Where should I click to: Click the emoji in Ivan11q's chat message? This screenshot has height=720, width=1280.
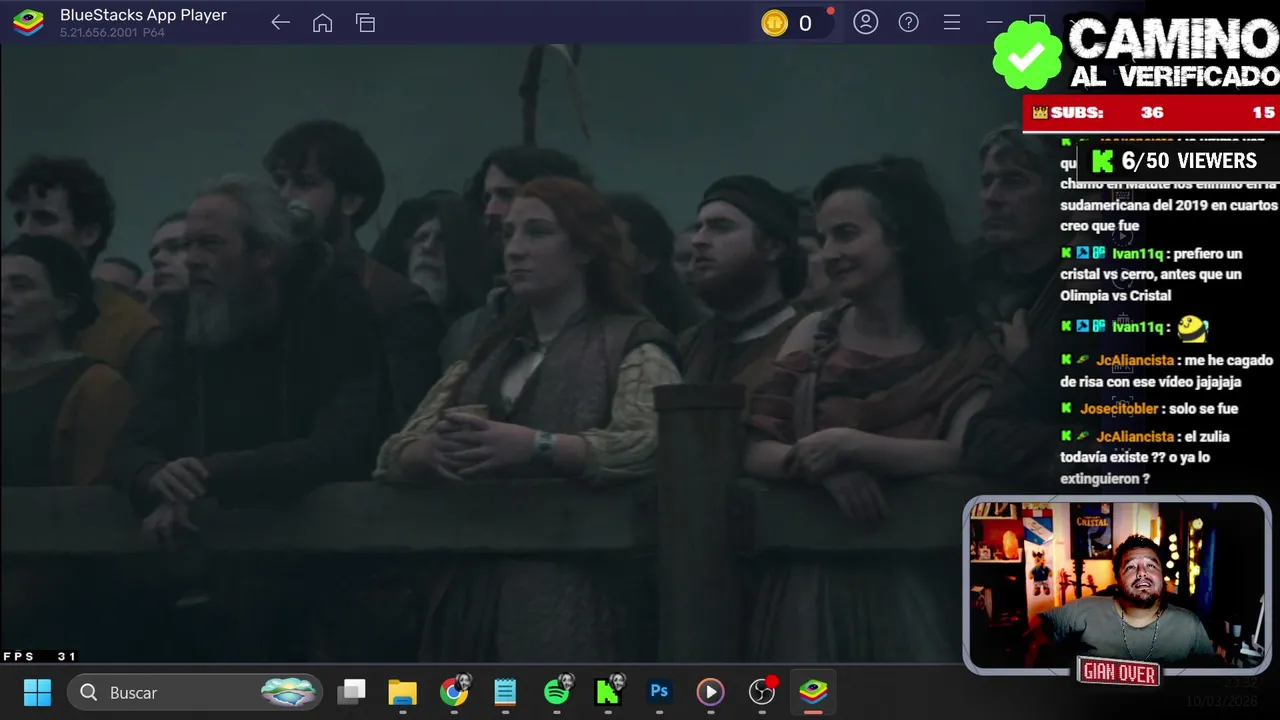click(x=1193, y=327)
